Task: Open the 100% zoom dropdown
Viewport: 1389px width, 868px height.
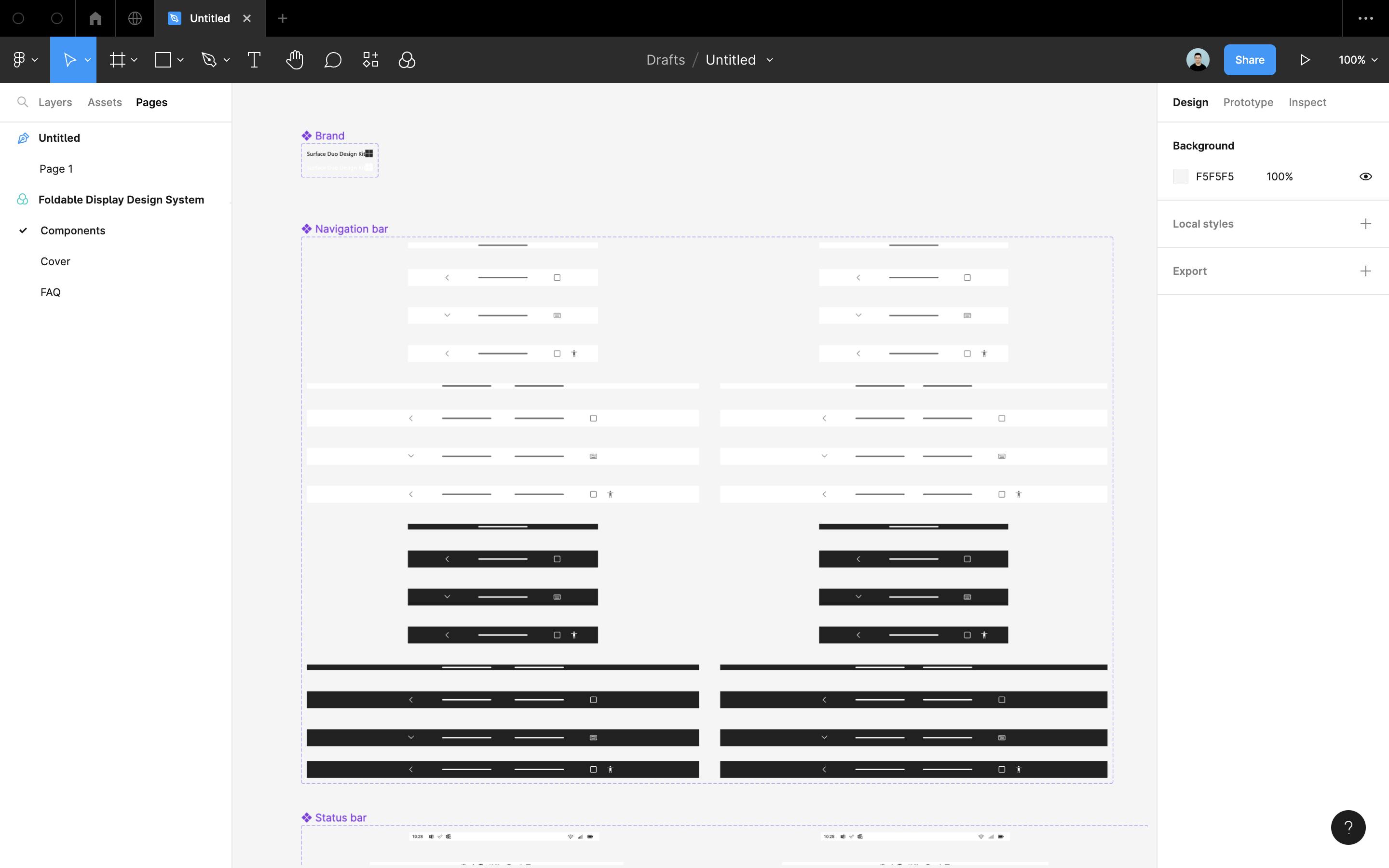Action: tap(1358, 60)
